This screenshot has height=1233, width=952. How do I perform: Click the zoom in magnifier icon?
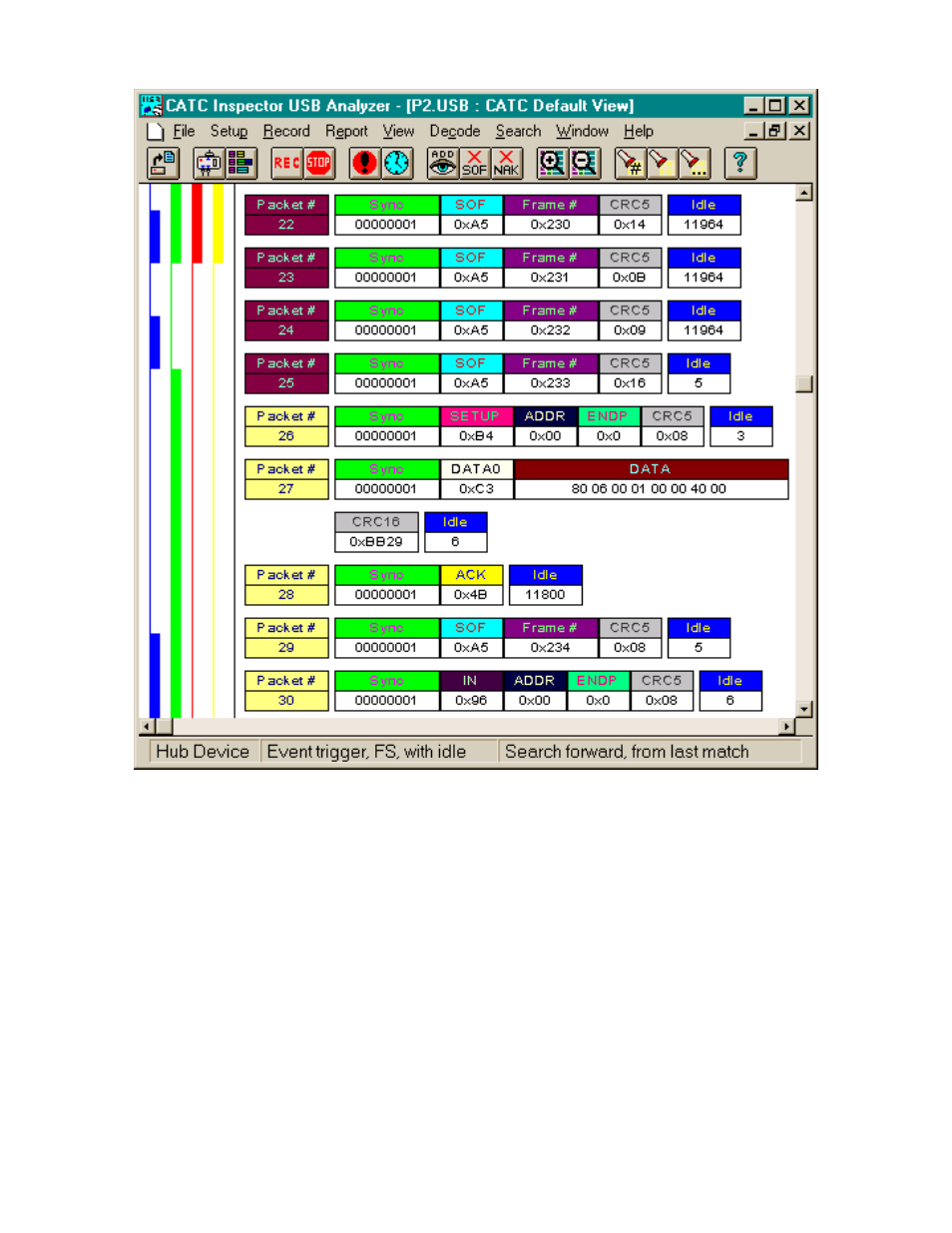(x=552, y=163)
